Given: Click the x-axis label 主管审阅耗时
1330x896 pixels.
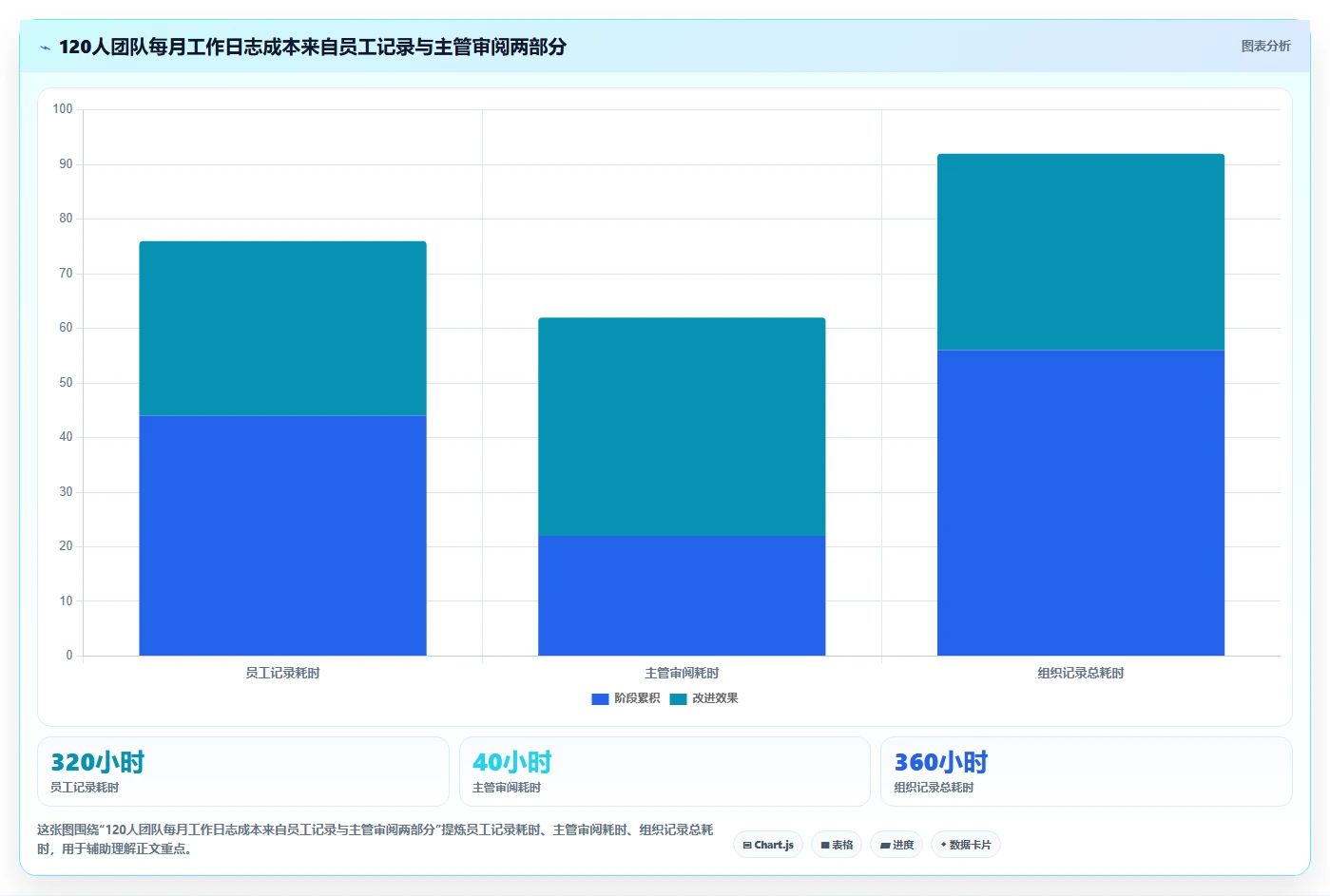Looking at the screenshot, I should [x=682, y=673].
